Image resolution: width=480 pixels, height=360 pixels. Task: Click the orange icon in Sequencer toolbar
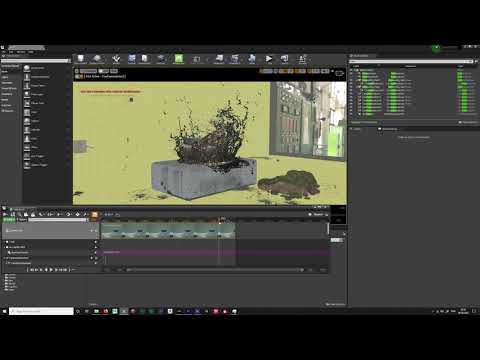95,215
